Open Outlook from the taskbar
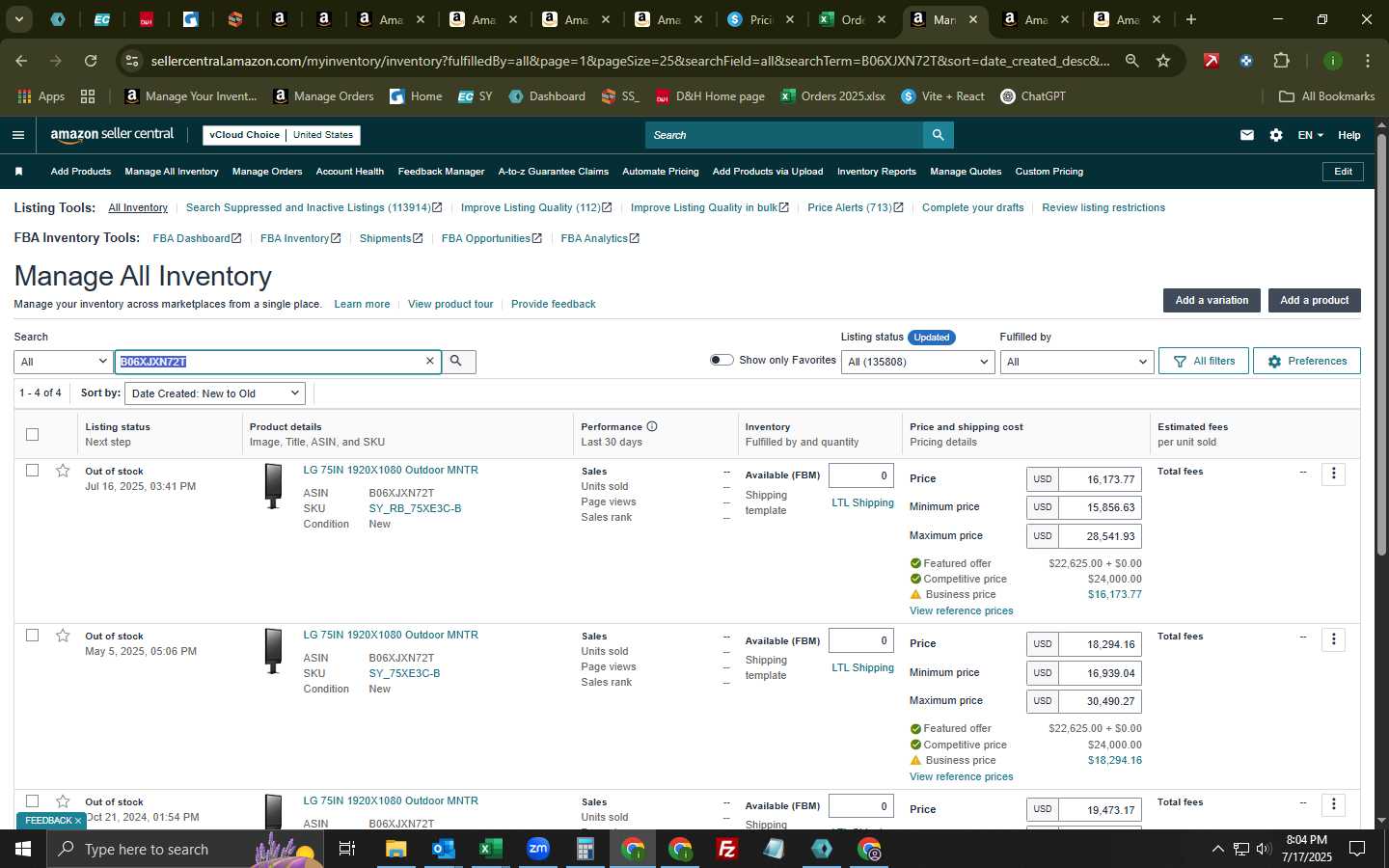 (x=443, y=849)
